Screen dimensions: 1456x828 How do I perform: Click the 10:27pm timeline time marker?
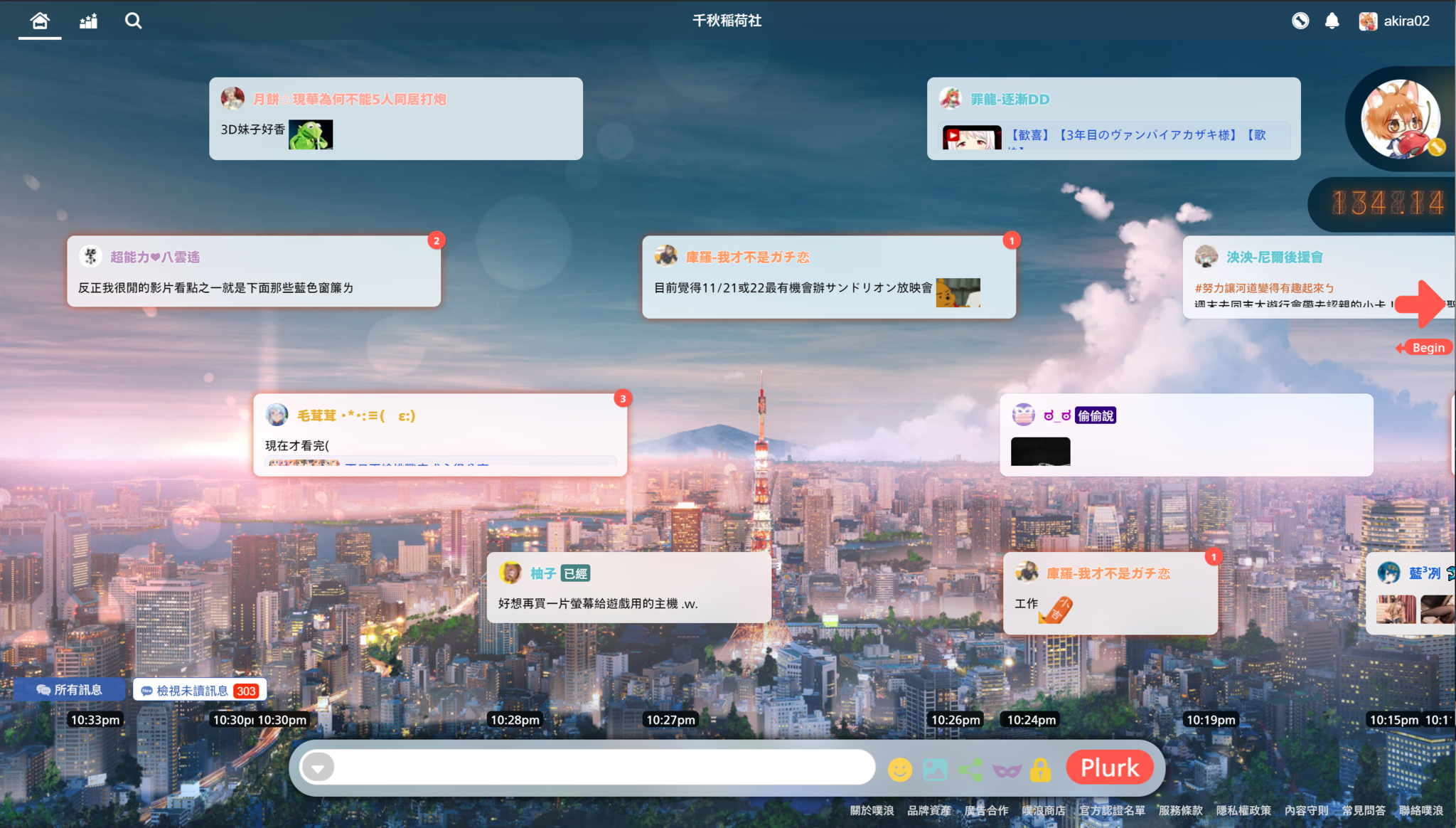tap(670, 720)
